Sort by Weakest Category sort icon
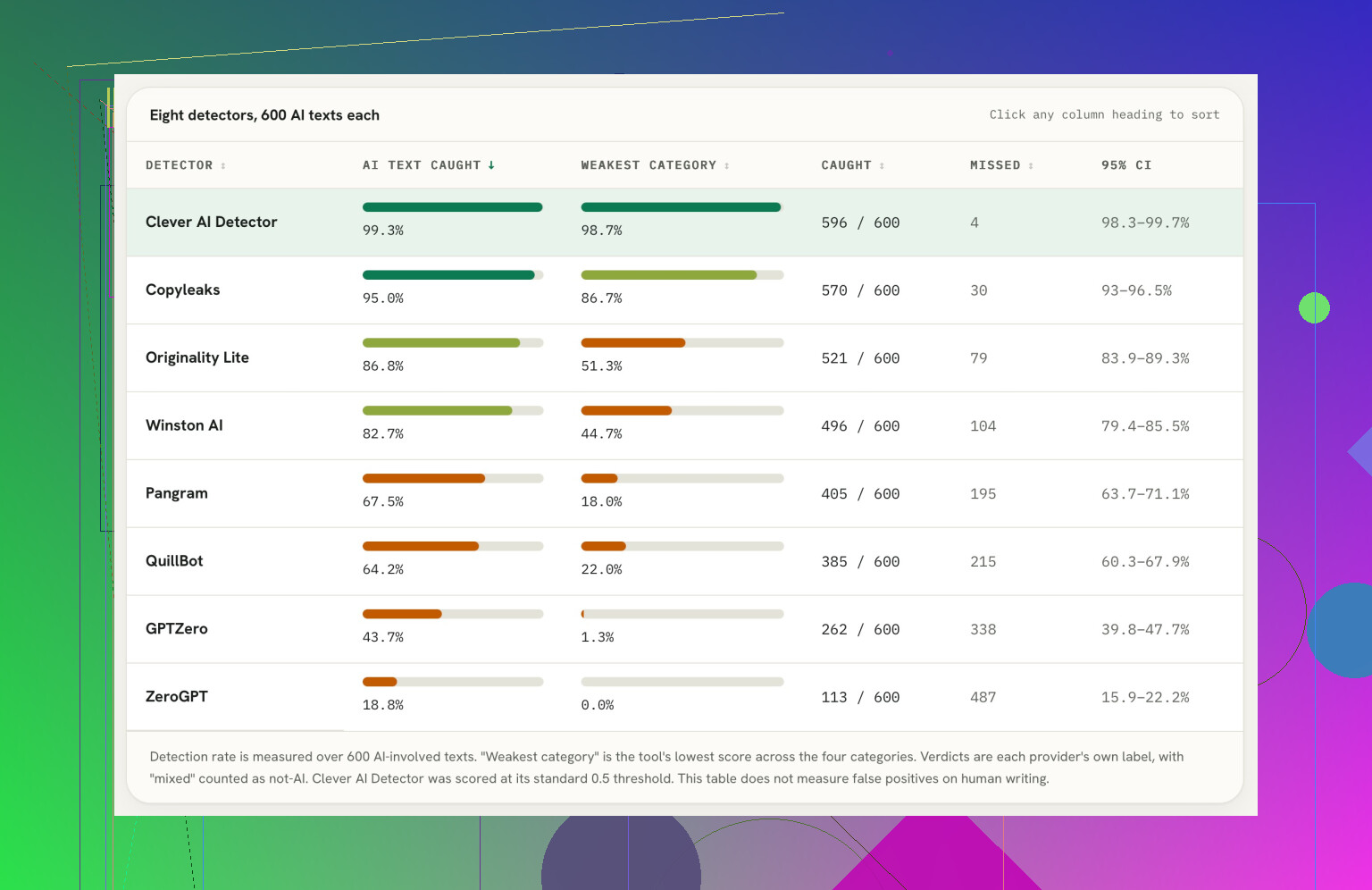The image size is (1372, 890). click(727, 165)
